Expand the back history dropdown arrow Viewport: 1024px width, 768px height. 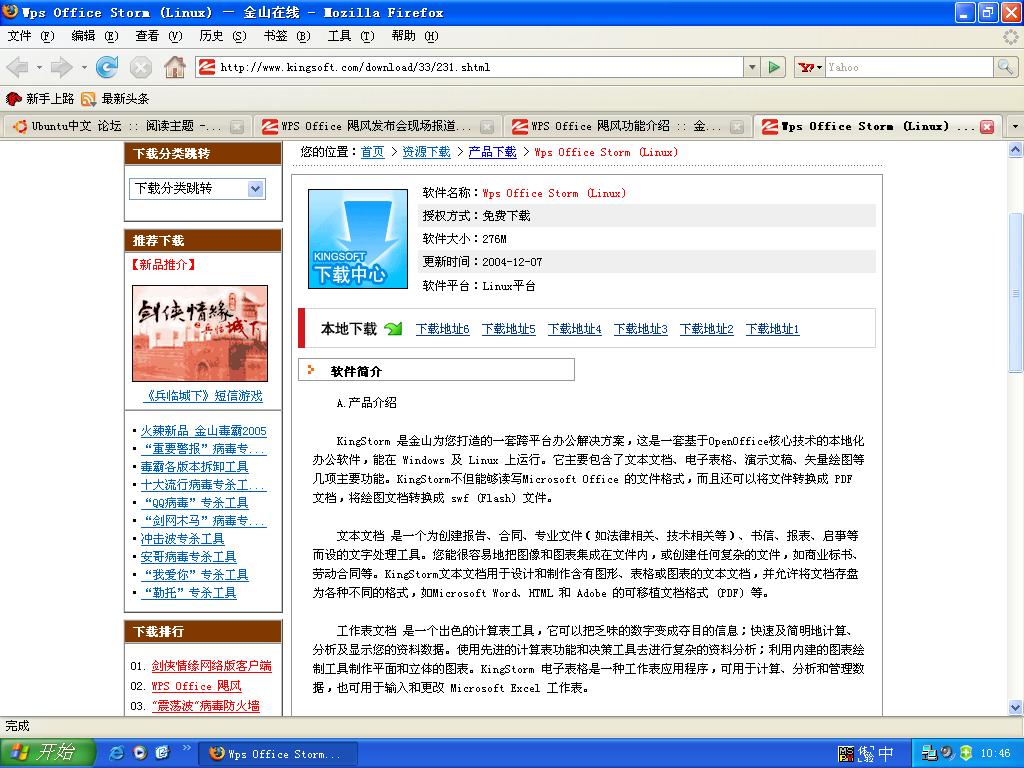coord(39,67)
